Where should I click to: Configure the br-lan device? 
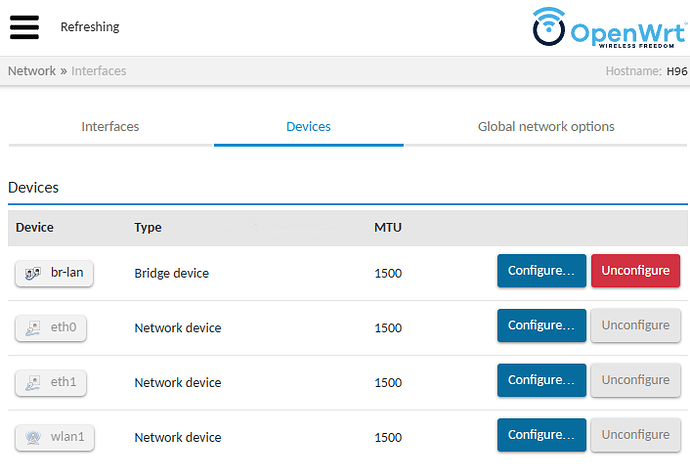[x=542, y=271]
